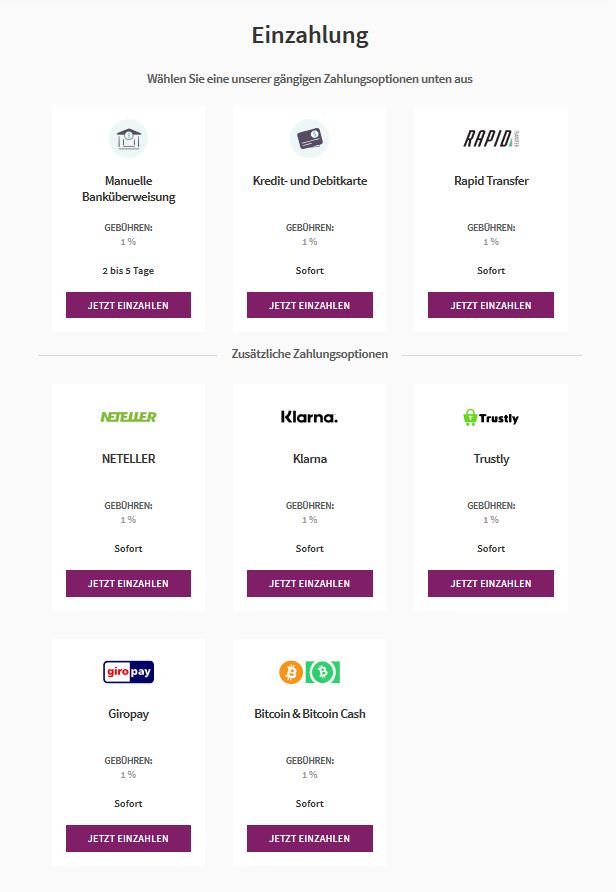The width and height of the screenshot is (616, 892).
Task: Click the credit card icon
Action: [x=309, y=138]
